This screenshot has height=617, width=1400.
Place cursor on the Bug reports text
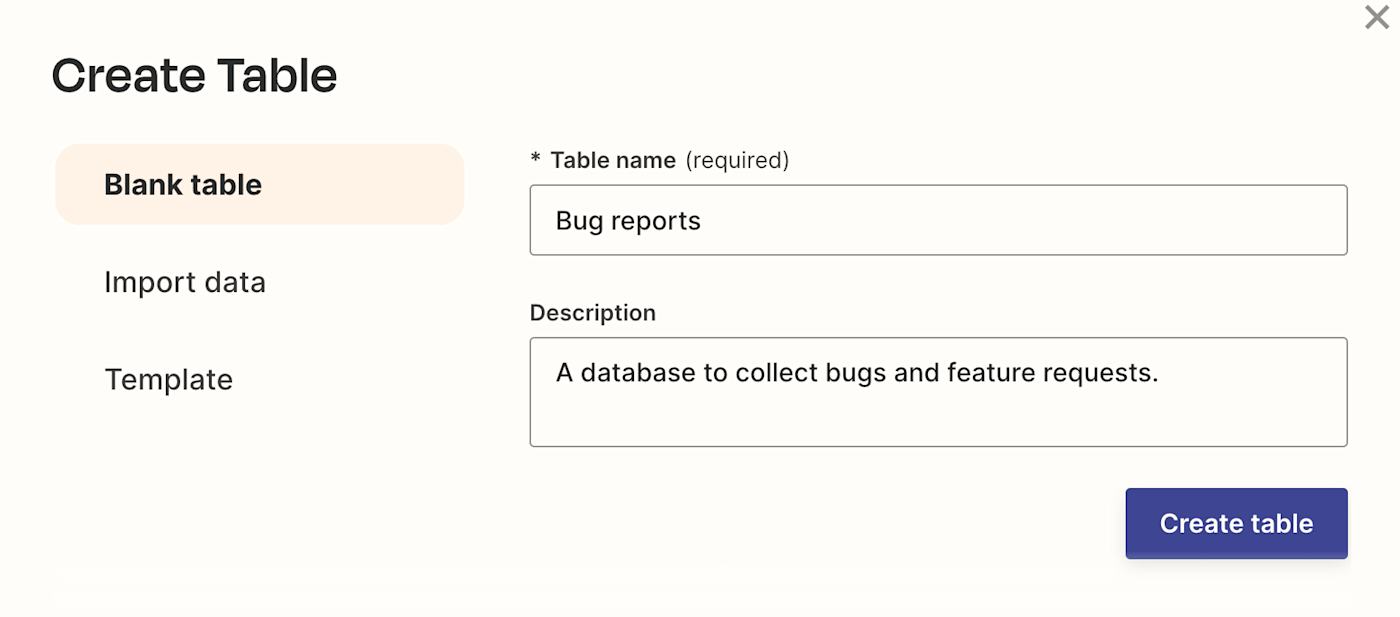click(628, 221)
